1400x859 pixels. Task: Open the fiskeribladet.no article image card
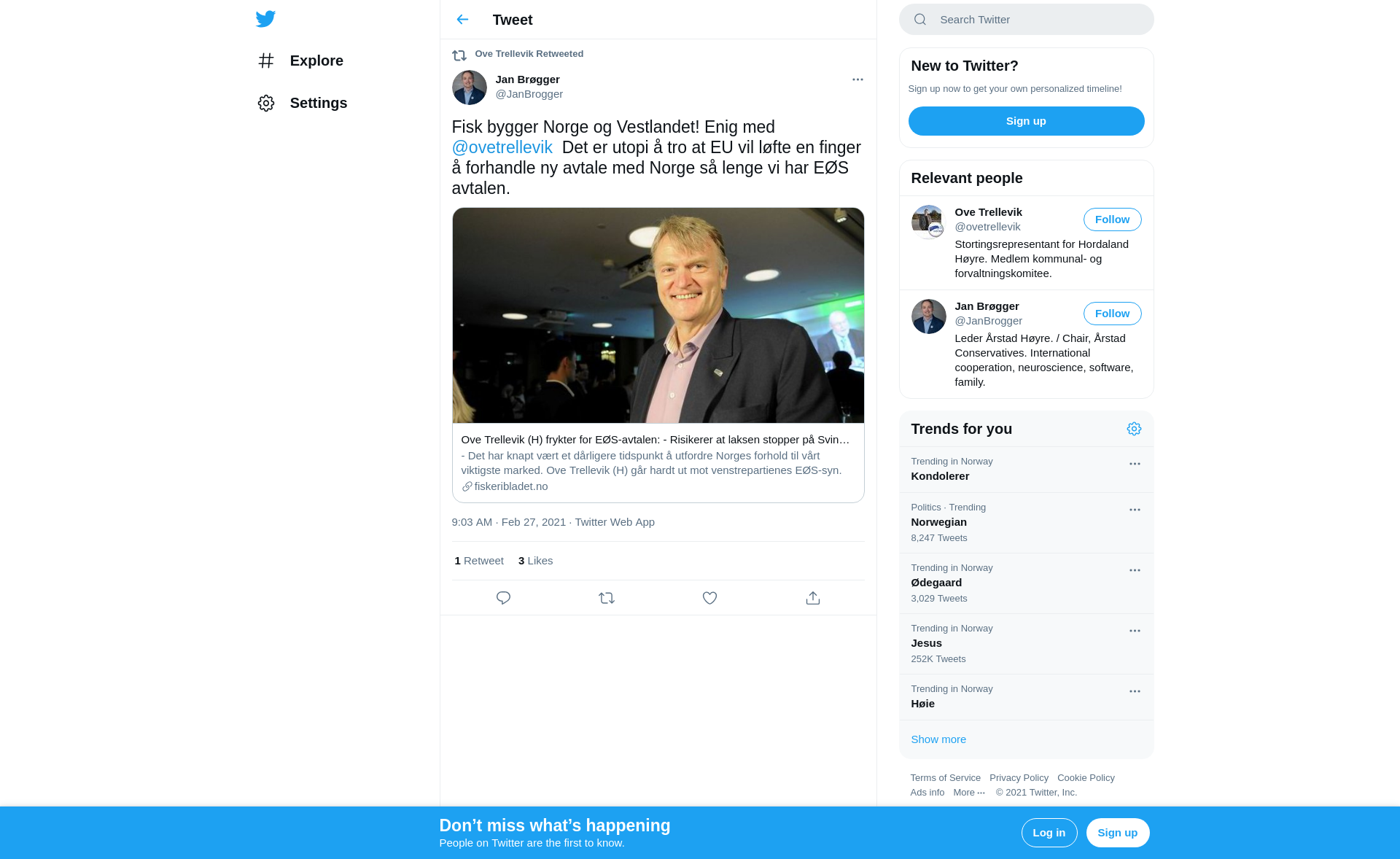coord(658,315)
